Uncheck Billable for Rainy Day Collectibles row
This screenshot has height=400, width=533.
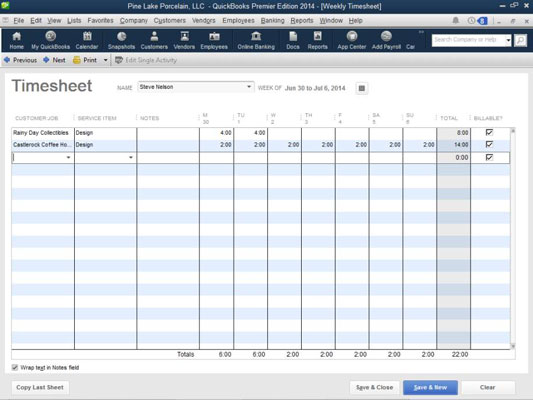coord(489,132)
